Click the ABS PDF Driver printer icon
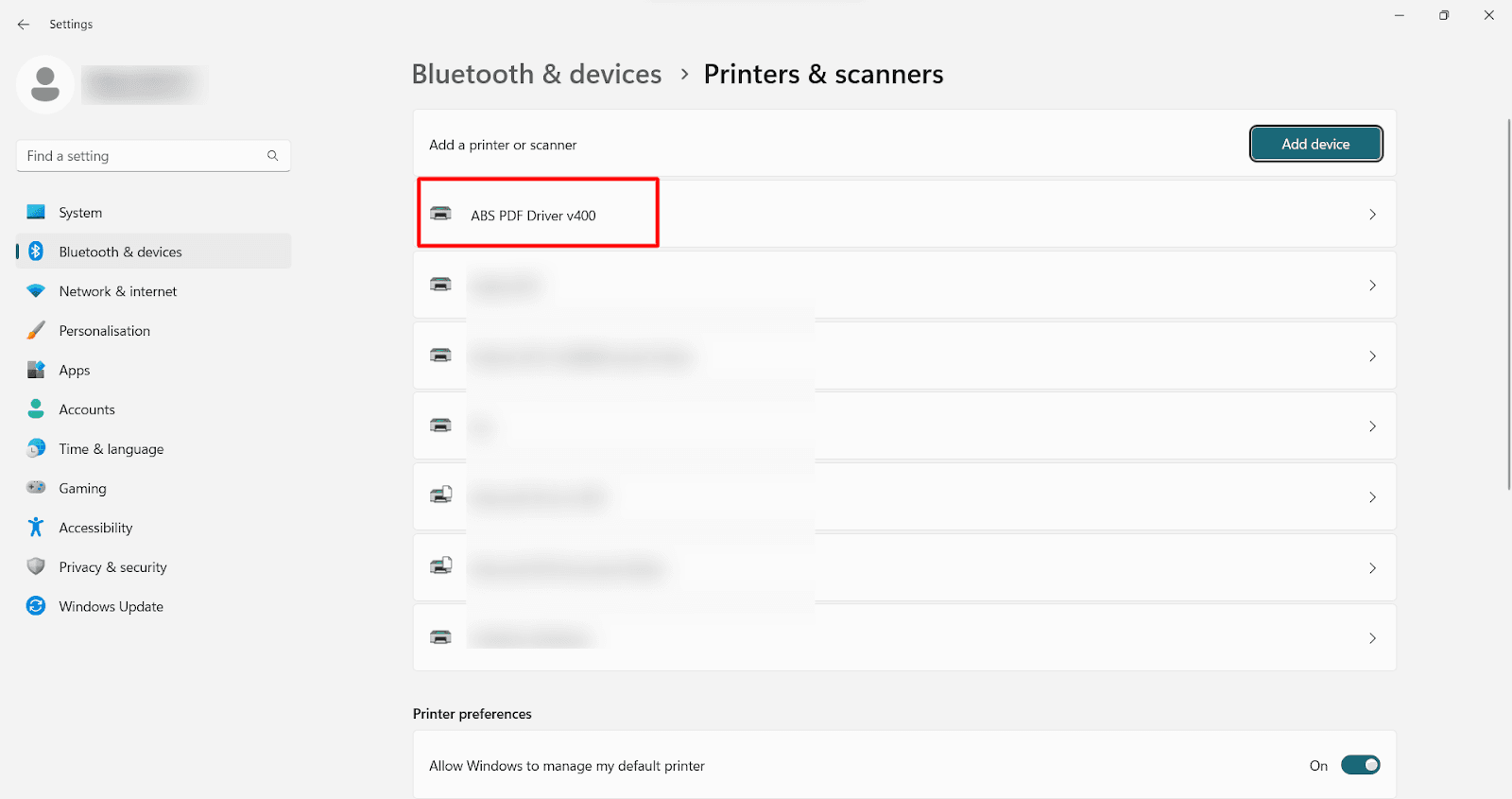 pos(440,214)
